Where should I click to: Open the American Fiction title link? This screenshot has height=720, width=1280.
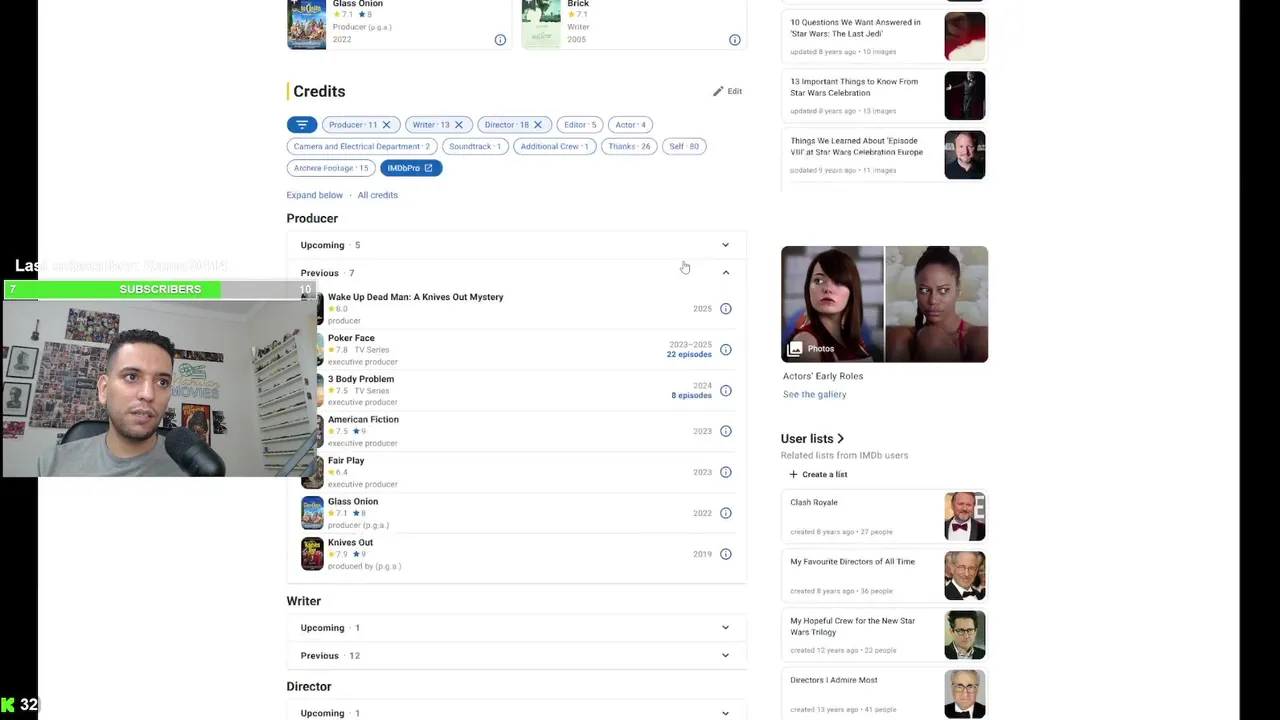pos(363,420)
